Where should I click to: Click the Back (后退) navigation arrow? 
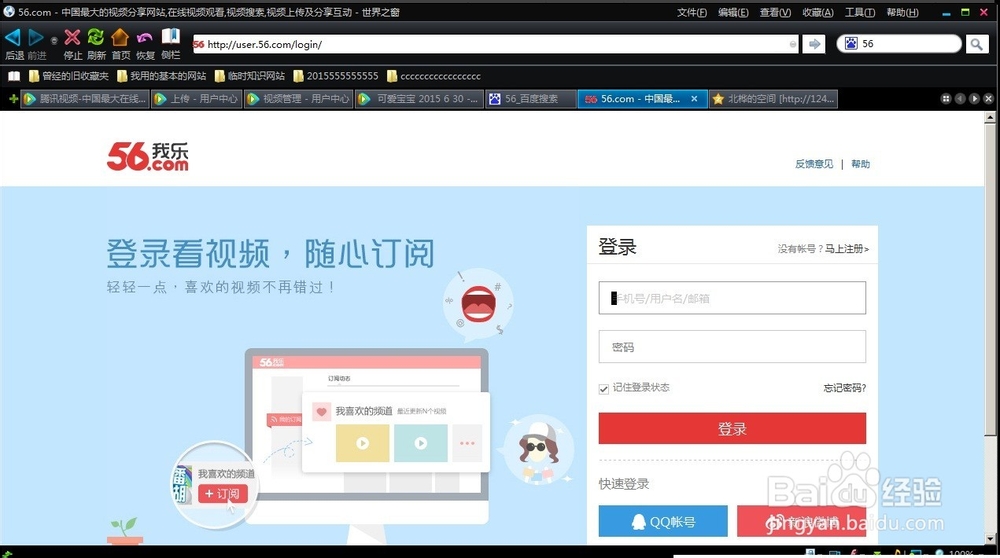click(13, 38)
